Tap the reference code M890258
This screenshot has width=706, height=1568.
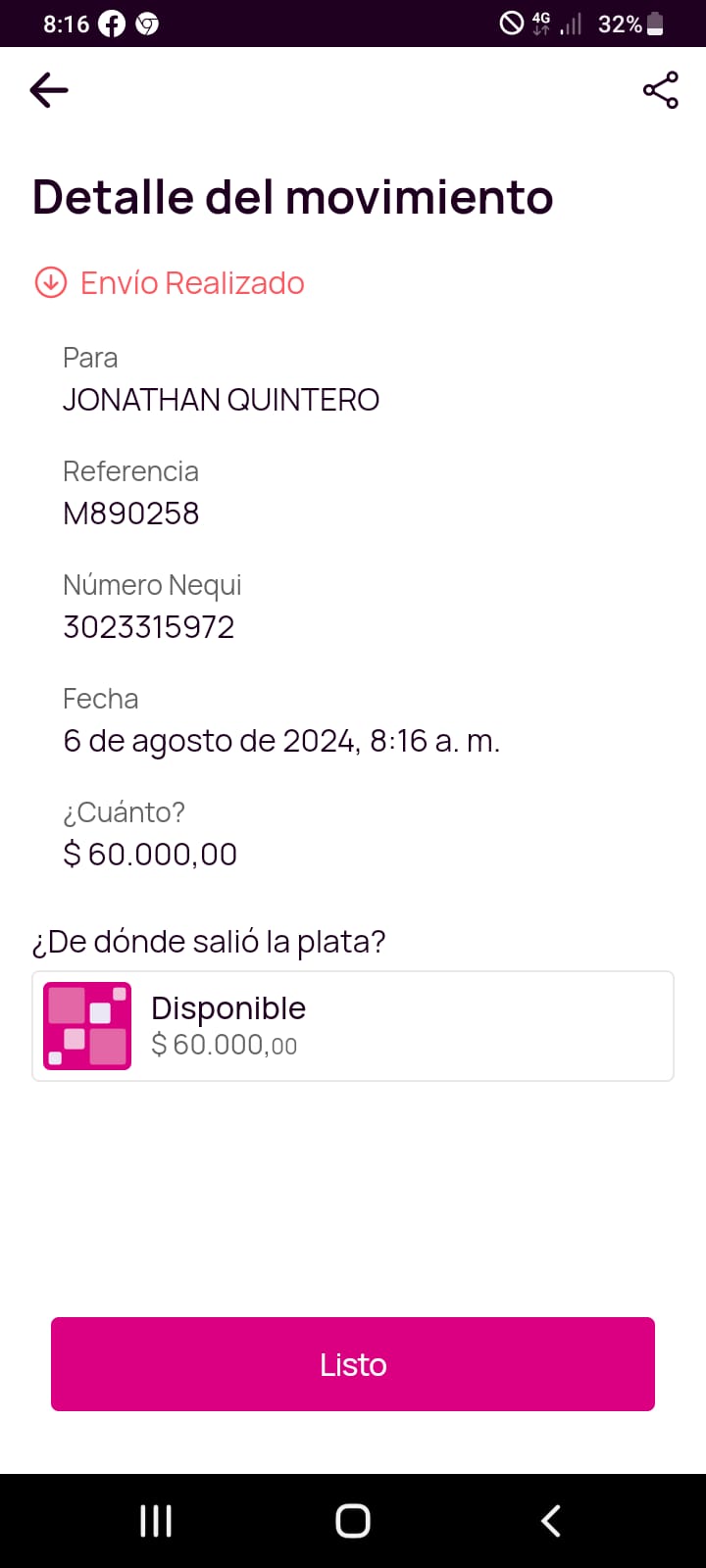(x=131, y=513)
